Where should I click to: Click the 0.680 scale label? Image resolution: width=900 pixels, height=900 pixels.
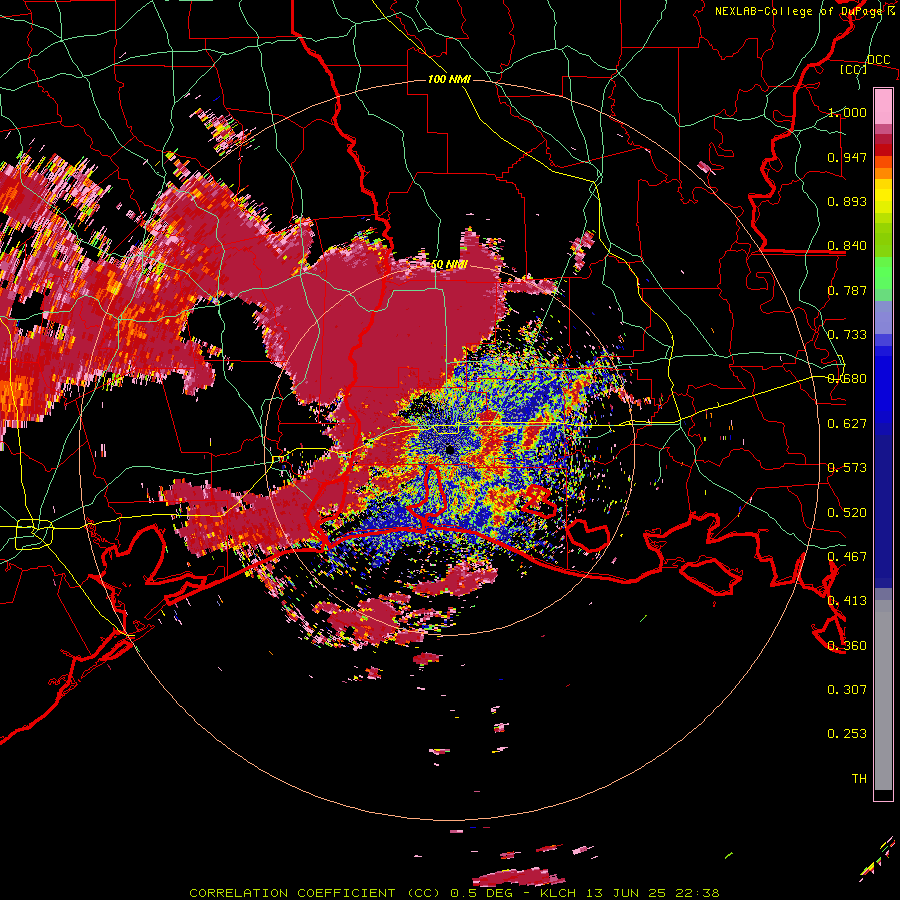(x=847, y=379)
